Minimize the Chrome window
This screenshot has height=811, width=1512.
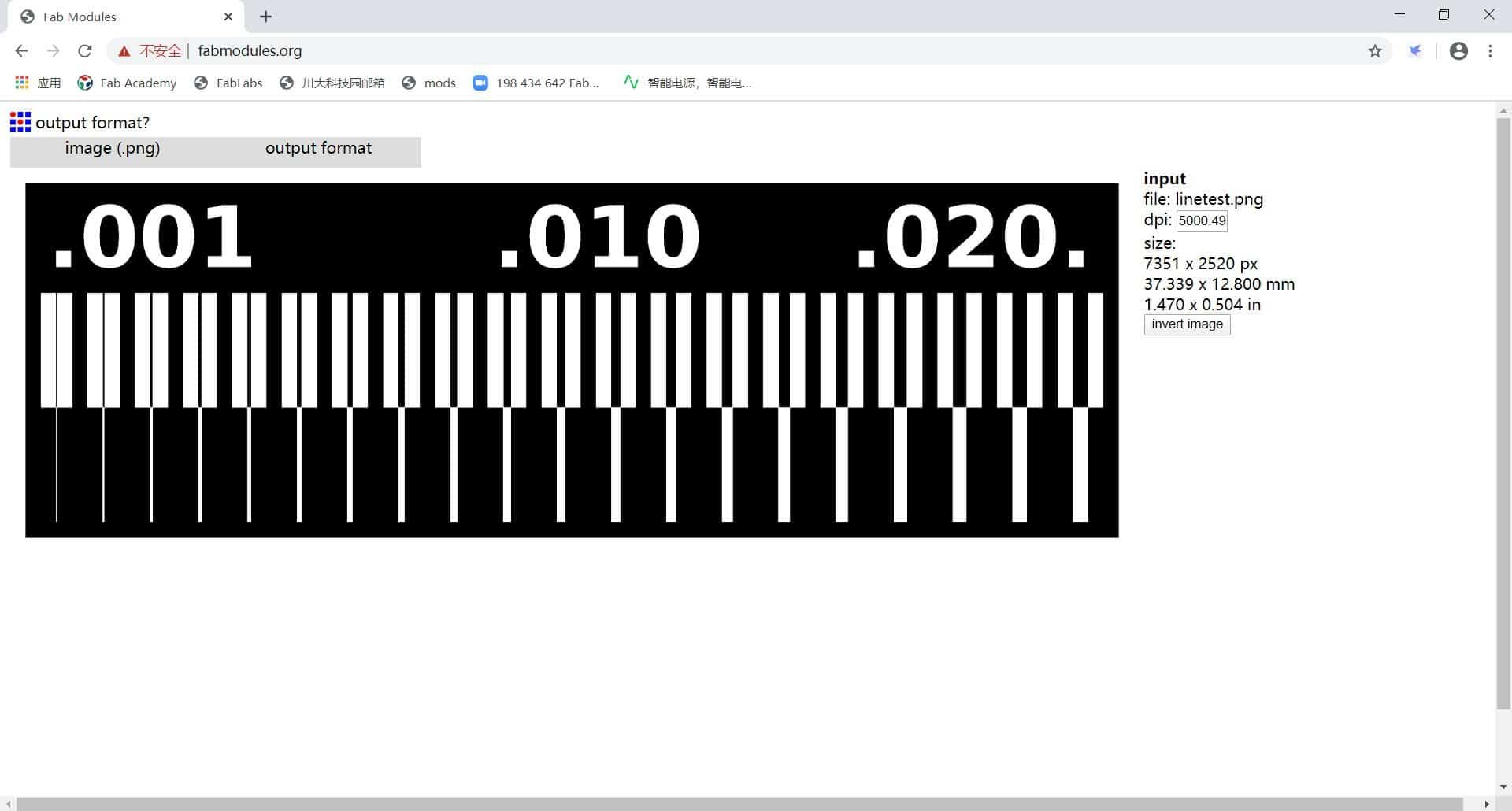(x=1399, y=15)
